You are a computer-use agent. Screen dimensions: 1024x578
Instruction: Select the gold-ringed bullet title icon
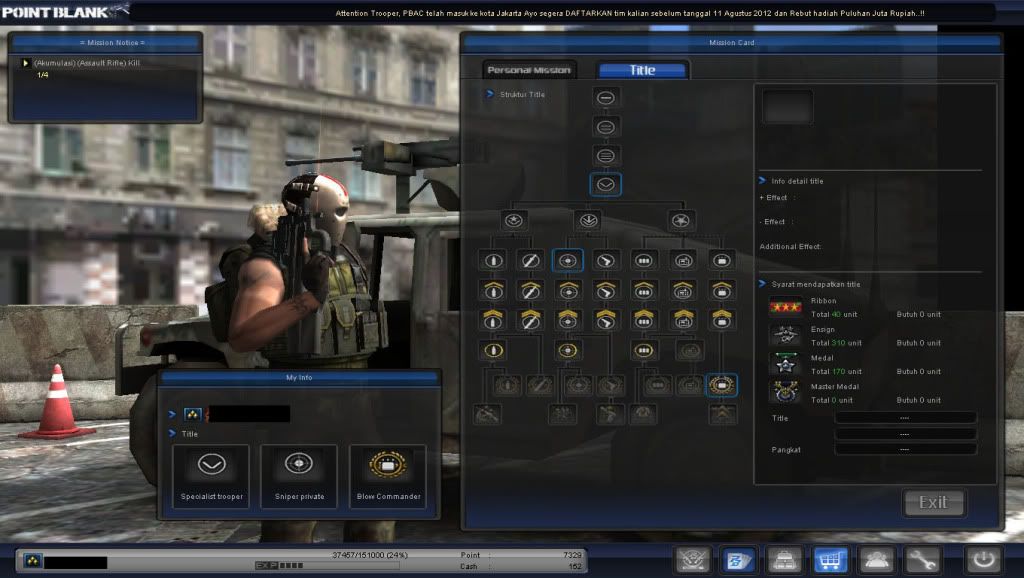[493, 351]
